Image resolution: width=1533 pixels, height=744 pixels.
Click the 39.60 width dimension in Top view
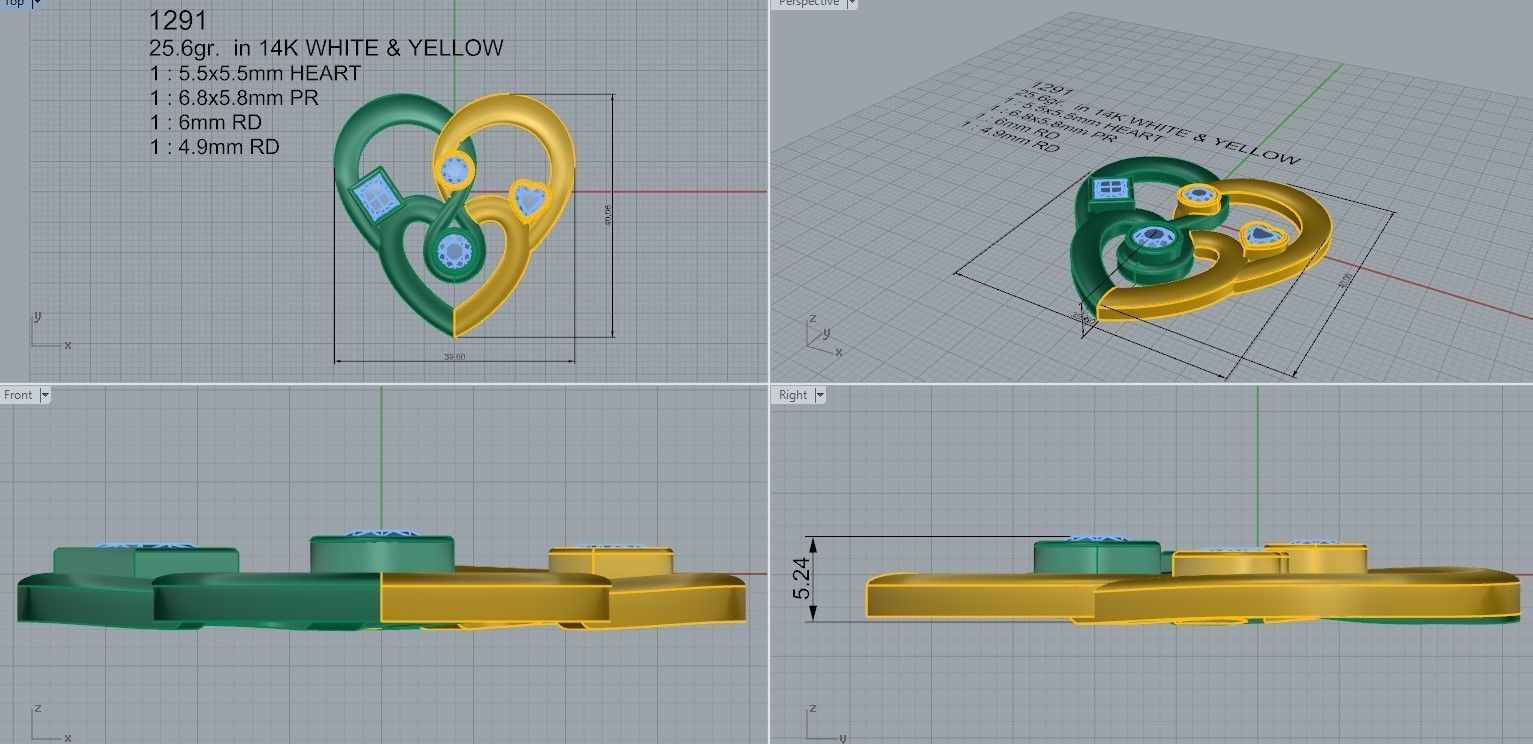tap(455, 357)
